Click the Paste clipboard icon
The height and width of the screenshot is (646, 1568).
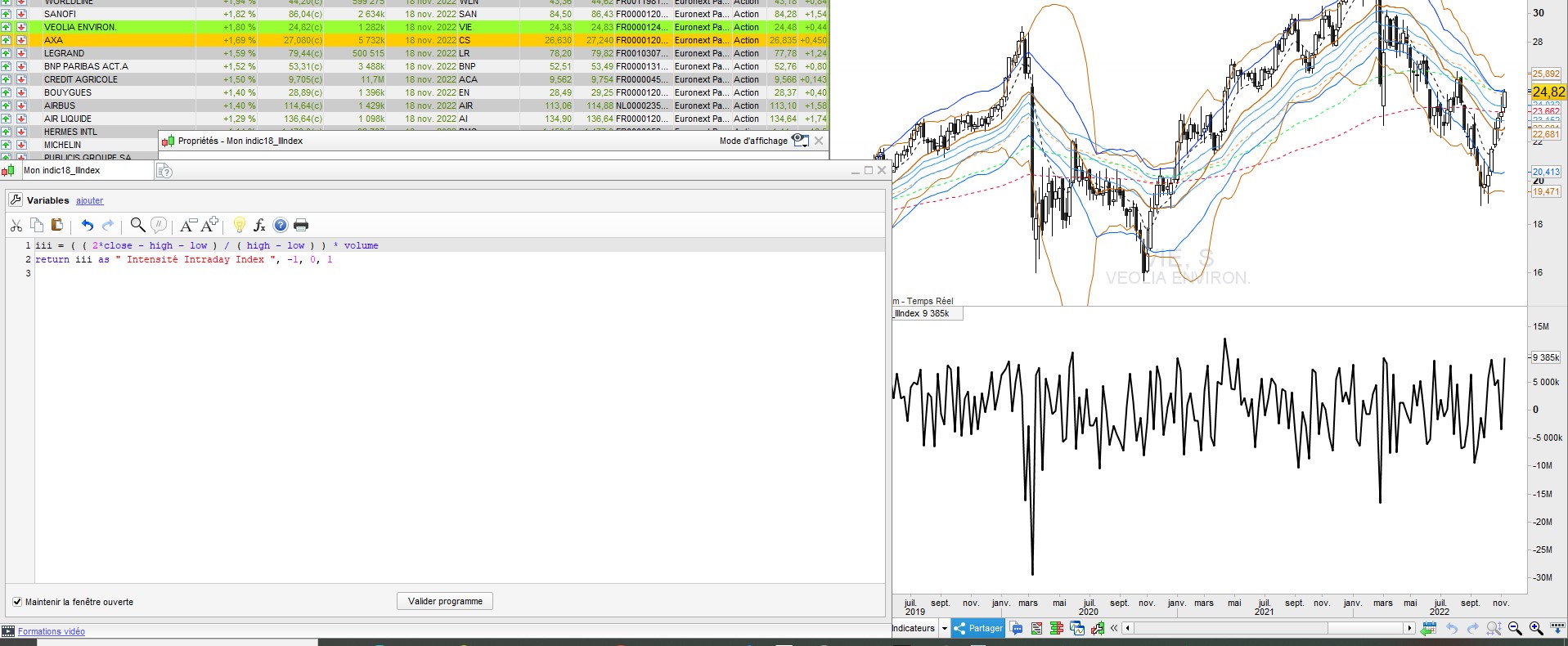[x=56, y=226]
